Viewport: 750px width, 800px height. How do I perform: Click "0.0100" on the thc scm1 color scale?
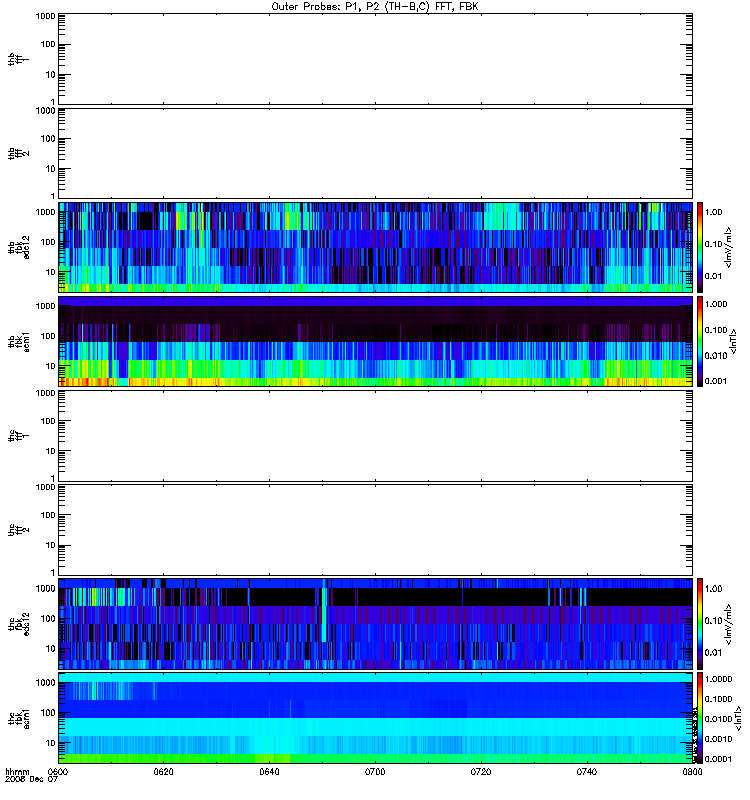pos(718,719)
